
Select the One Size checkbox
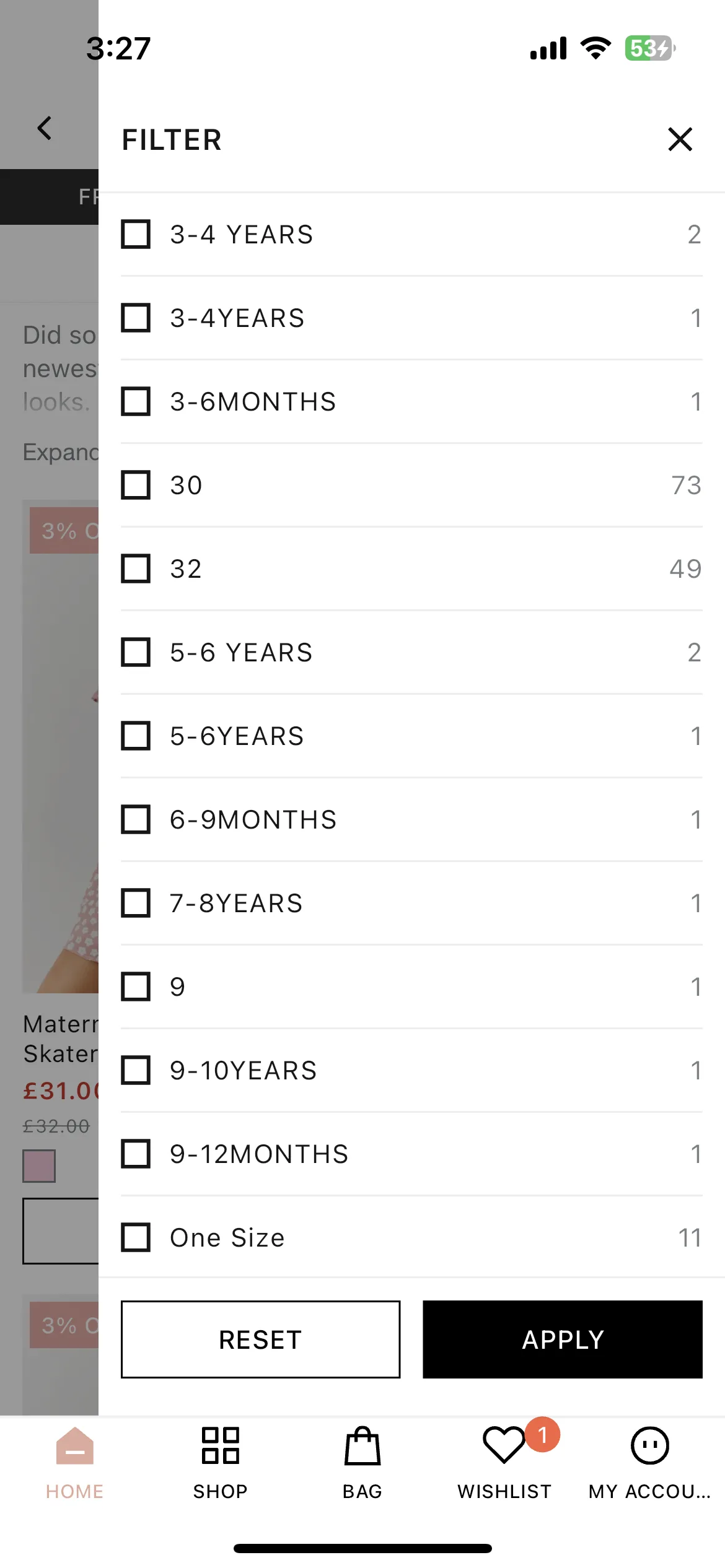click(x=136, y=1237)
